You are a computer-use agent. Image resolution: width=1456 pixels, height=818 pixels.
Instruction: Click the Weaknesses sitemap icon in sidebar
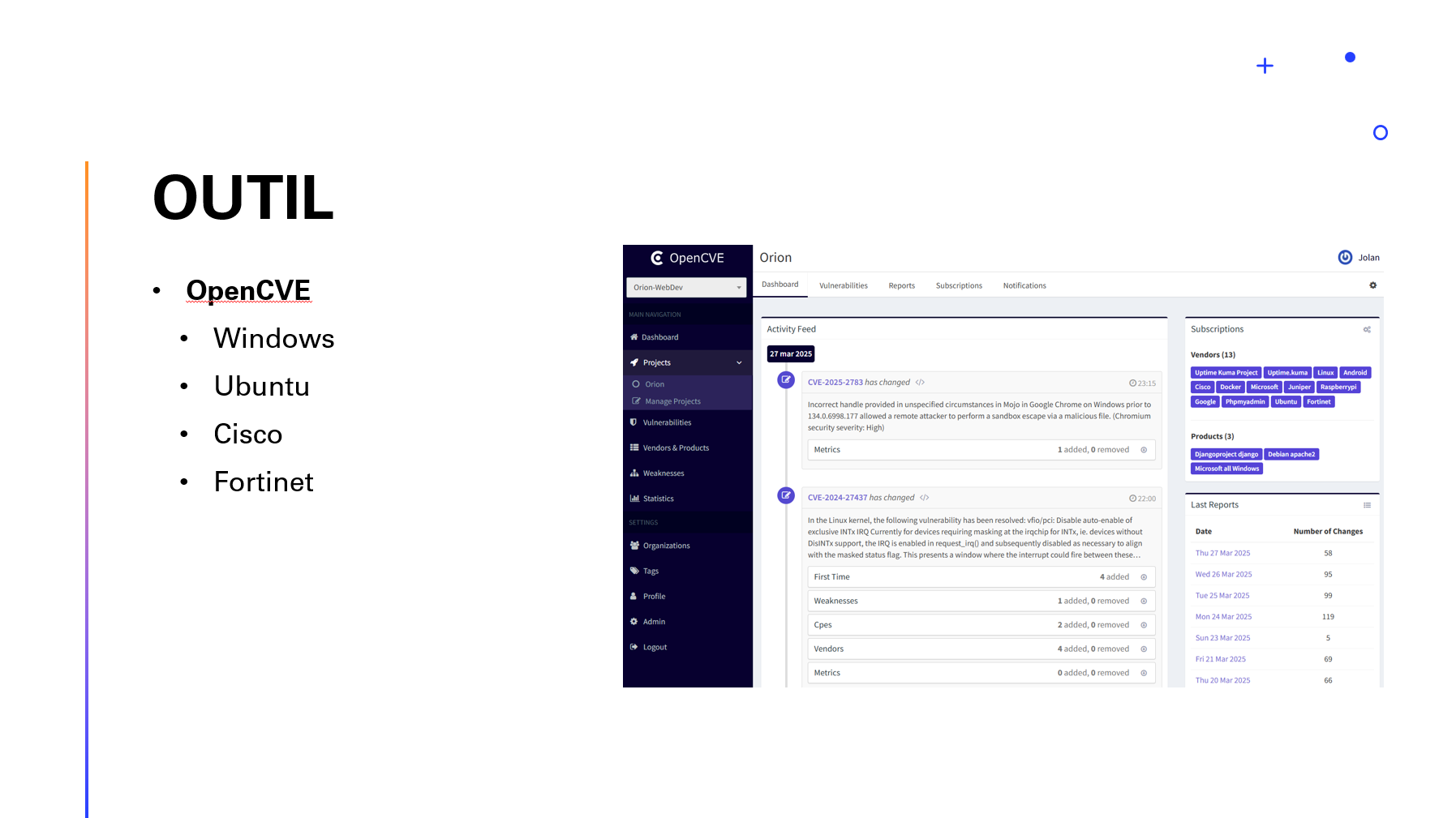[634, 473]
